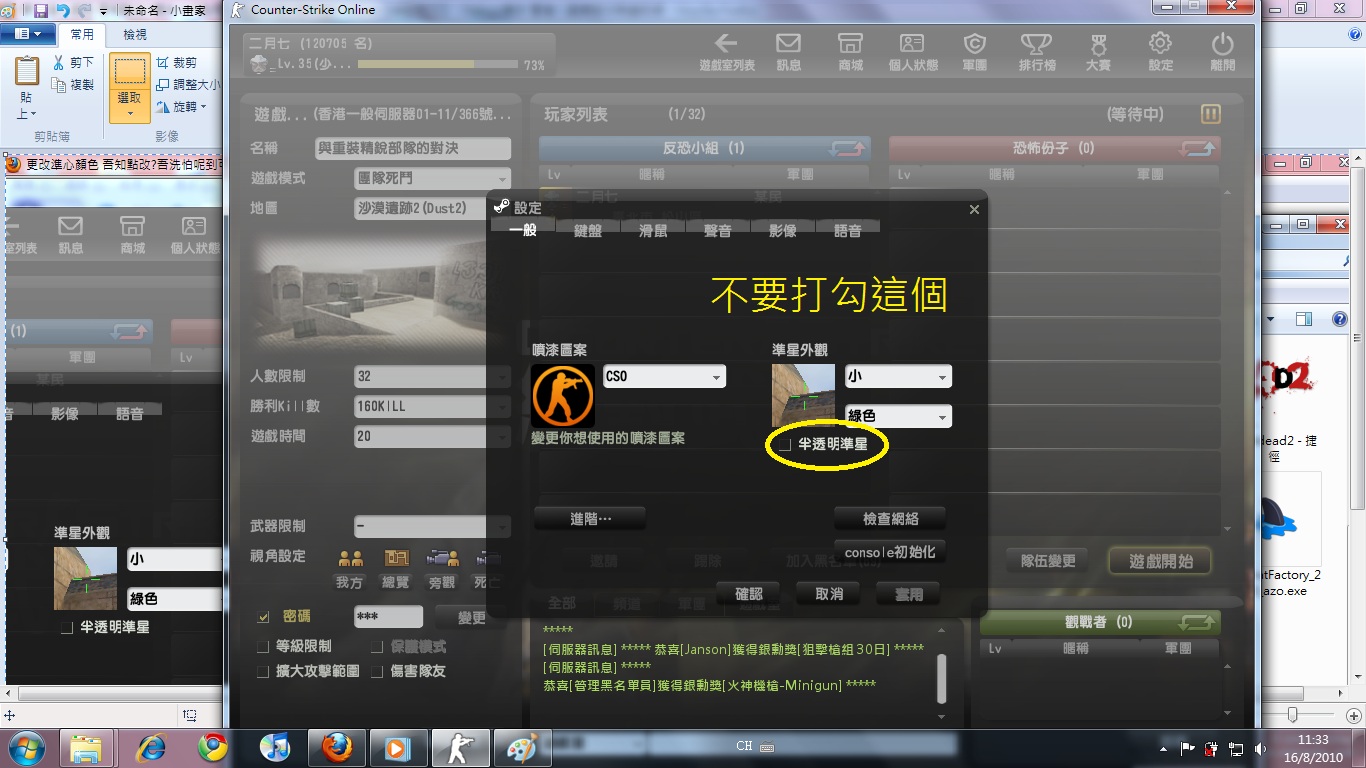Go back using 遊戲室列表 arrow icon
Screen dimensions: 1366x768
click(726, 45)
